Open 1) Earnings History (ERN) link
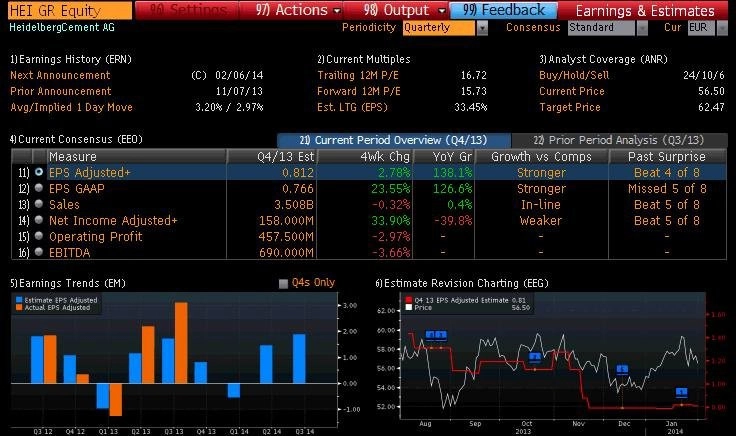Viewport: 736px width, 436px height. (70, 59)
